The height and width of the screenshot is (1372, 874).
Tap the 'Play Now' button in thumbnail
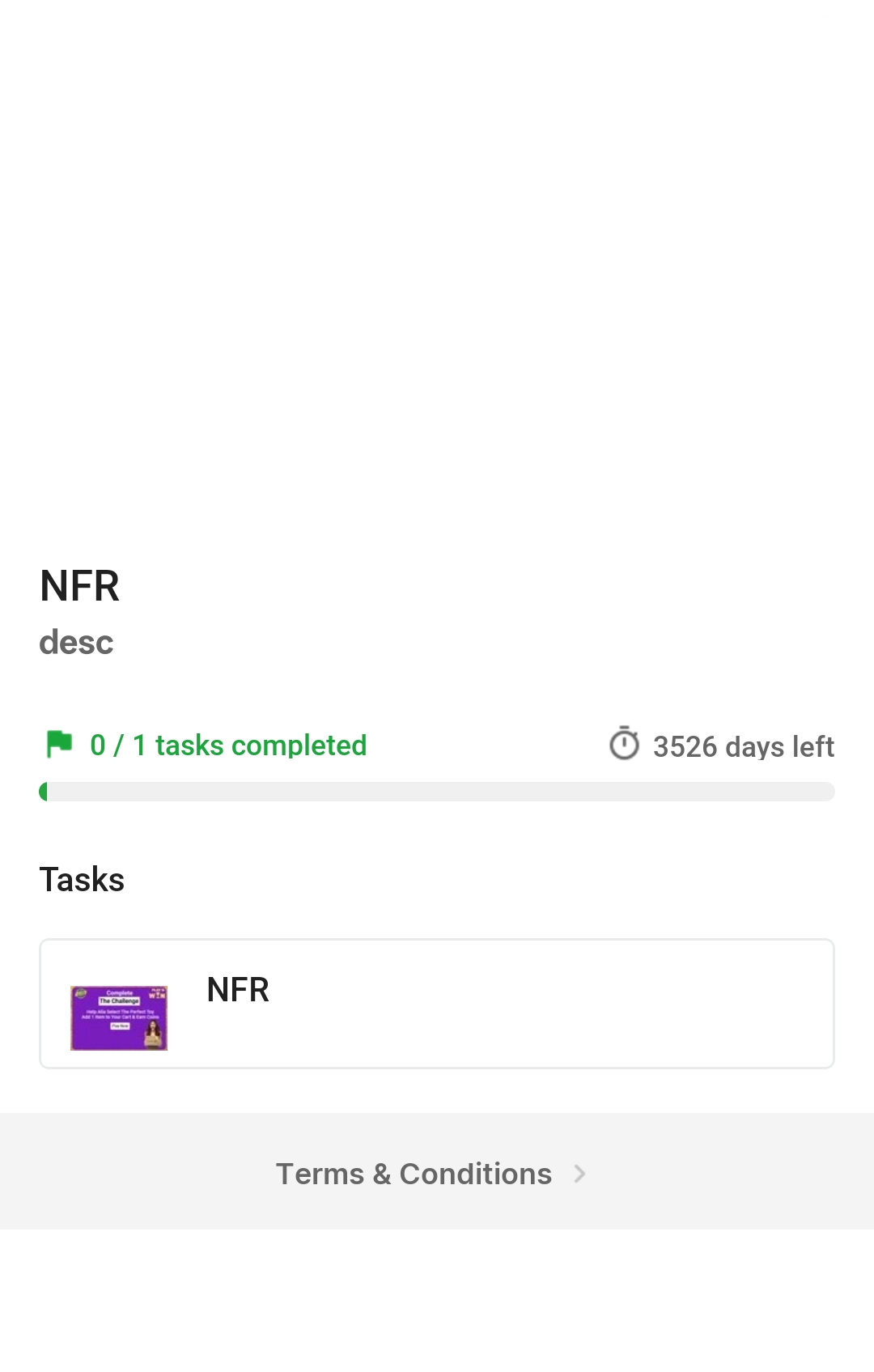coord(120,1026)
